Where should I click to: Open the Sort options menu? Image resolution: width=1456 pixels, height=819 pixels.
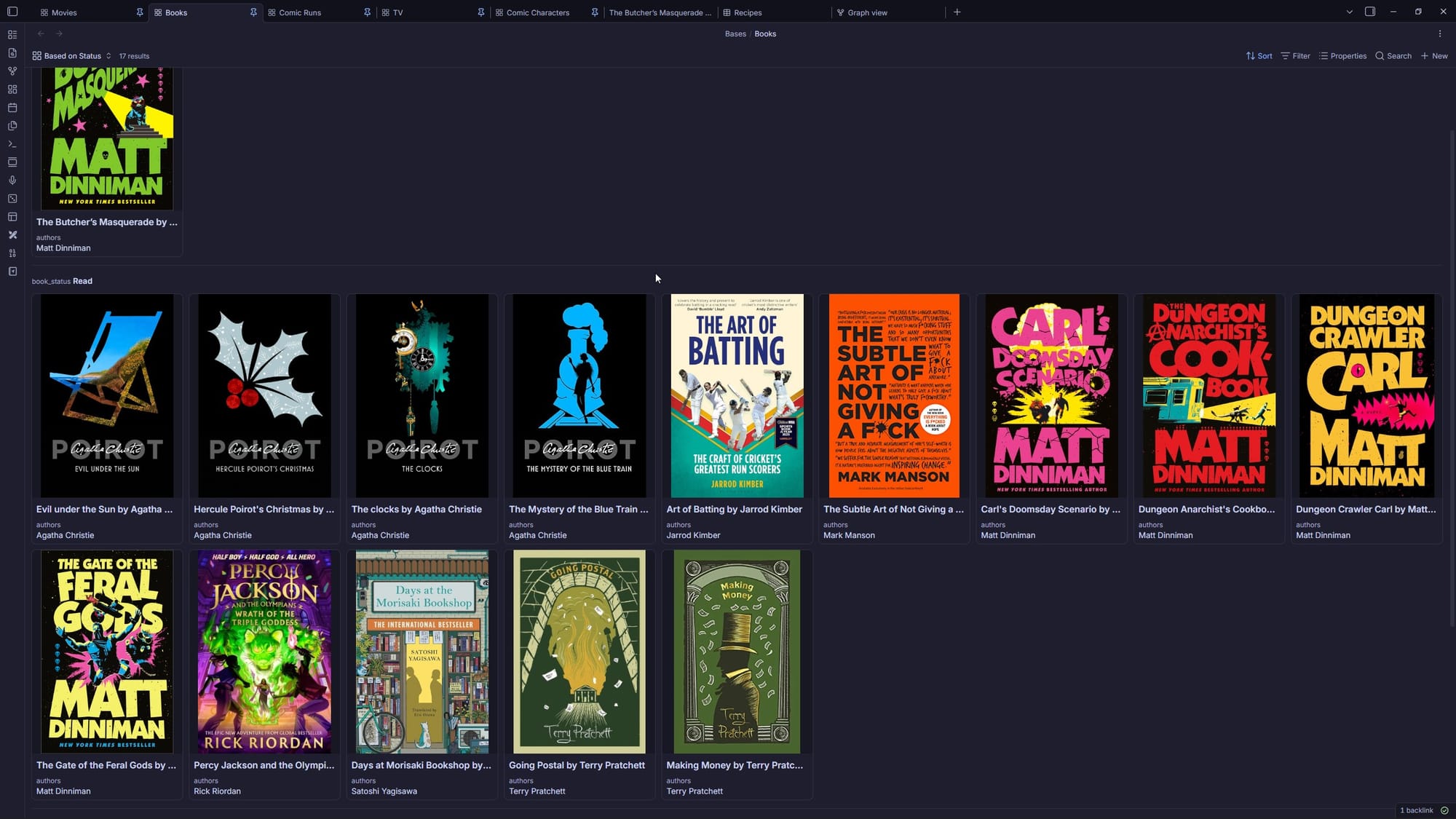tap(1259, 56)
